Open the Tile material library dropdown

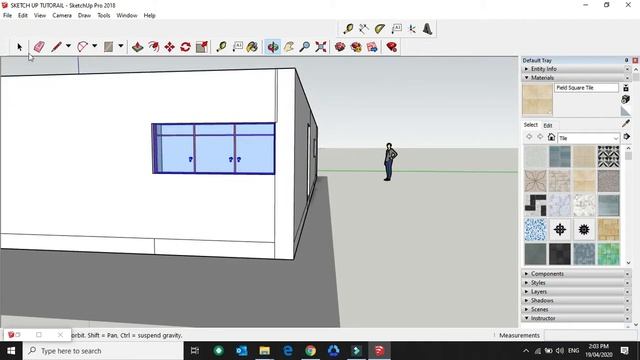pyautogui.click(x=589, y=138)
